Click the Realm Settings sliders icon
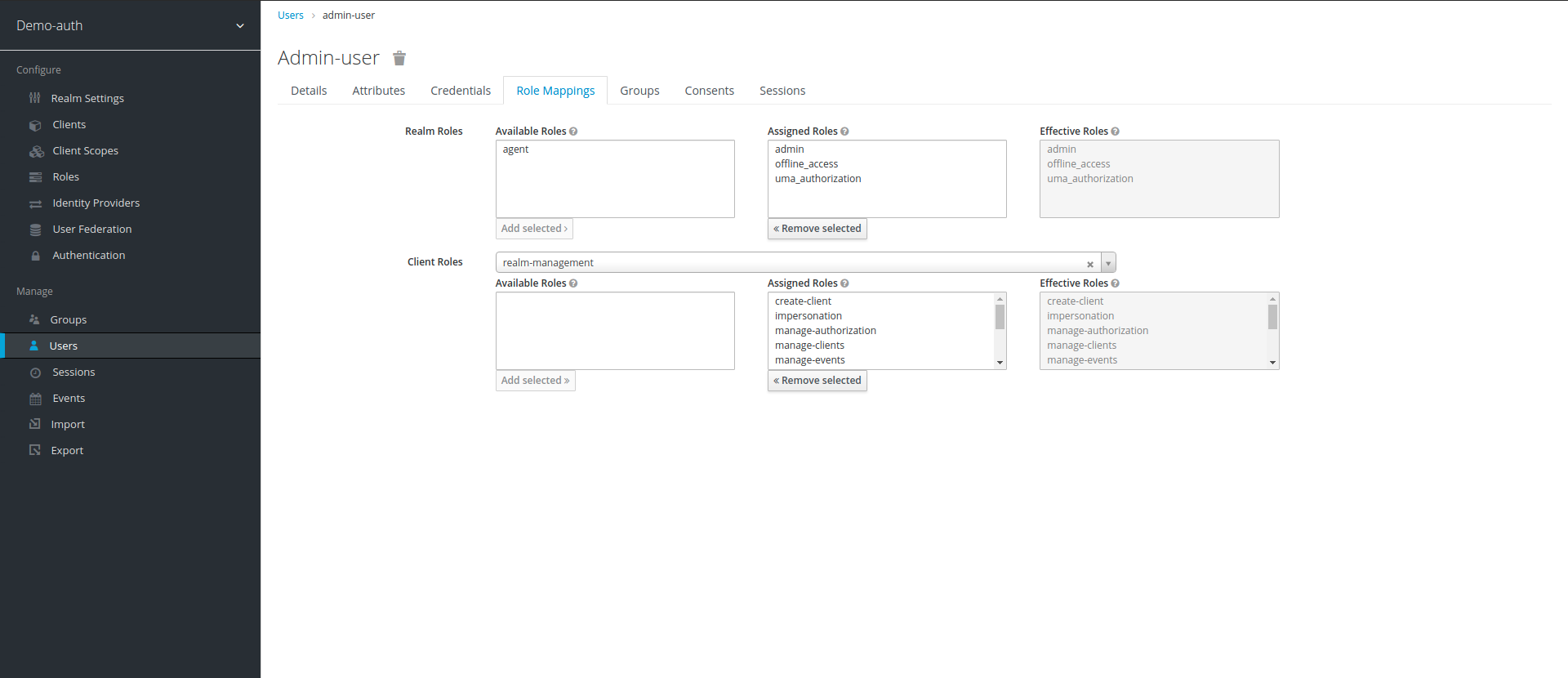This screenshot has width=1568, height=678. tap(35, 98)
